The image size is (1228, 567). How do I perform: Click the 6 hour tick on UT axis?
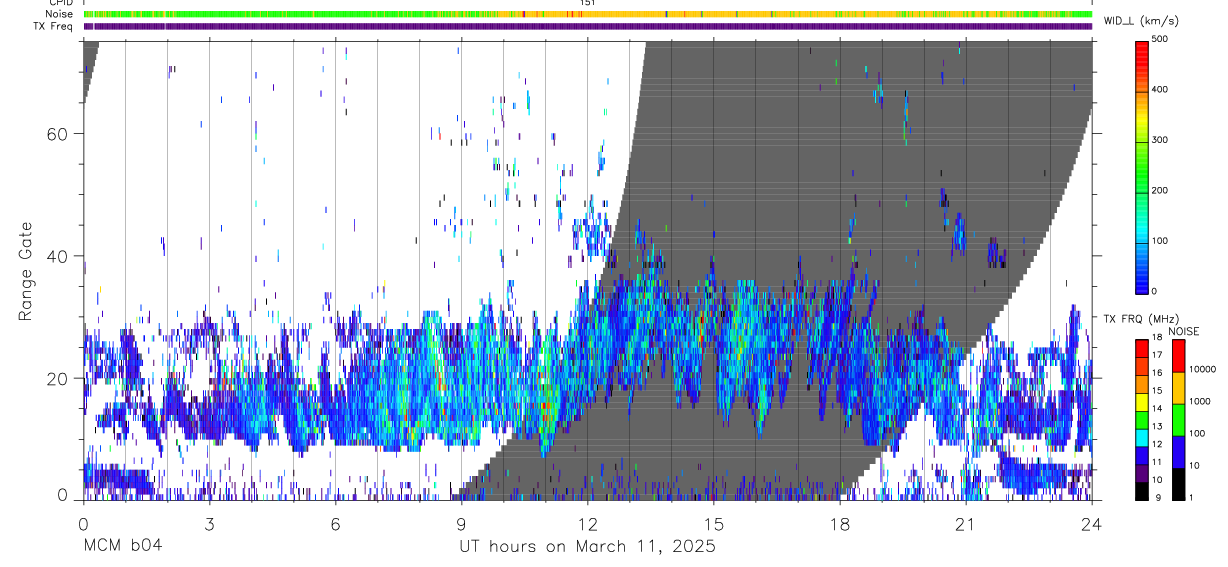click(335, 522)
